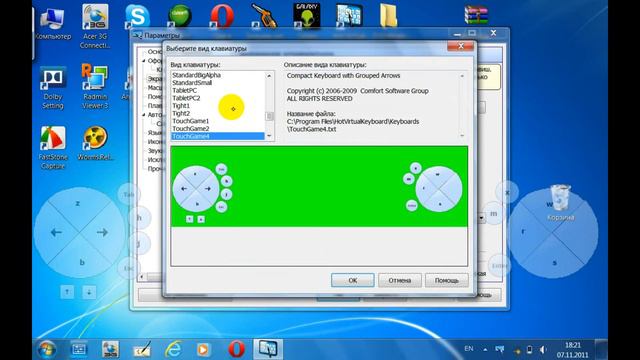Tap the left arrow on the on-screen gamepad
This screenshot has height=360, width=640.
pyautogui.click(x=56, y=232)
